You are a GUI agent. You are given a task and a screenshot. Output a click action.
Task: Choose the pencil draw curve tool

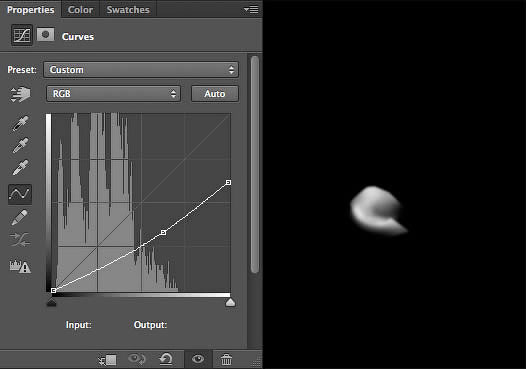[20, 217]
